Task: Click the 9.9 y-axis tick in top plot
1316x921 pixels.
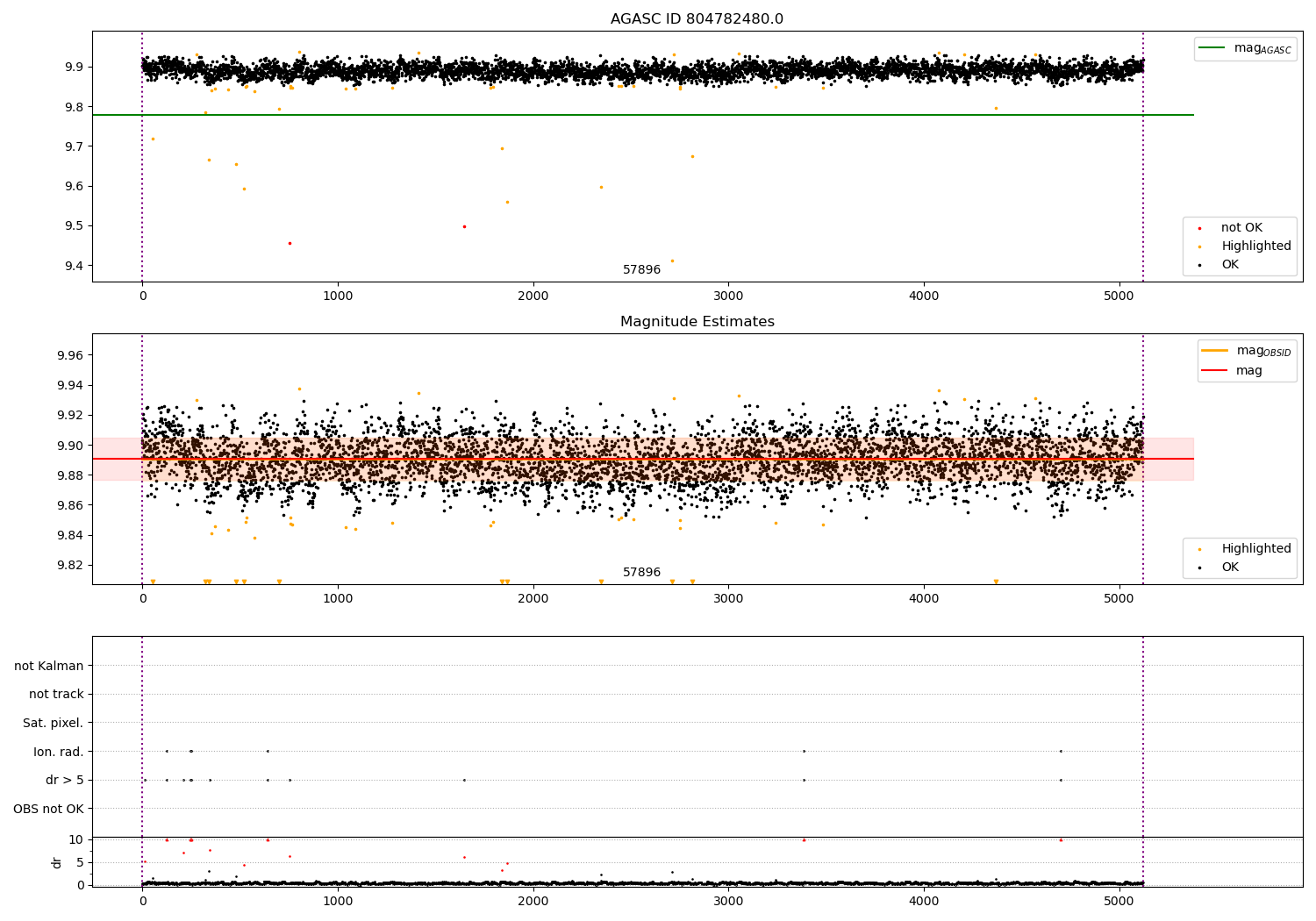Action: pyautogui.click(x=74, y=67)
